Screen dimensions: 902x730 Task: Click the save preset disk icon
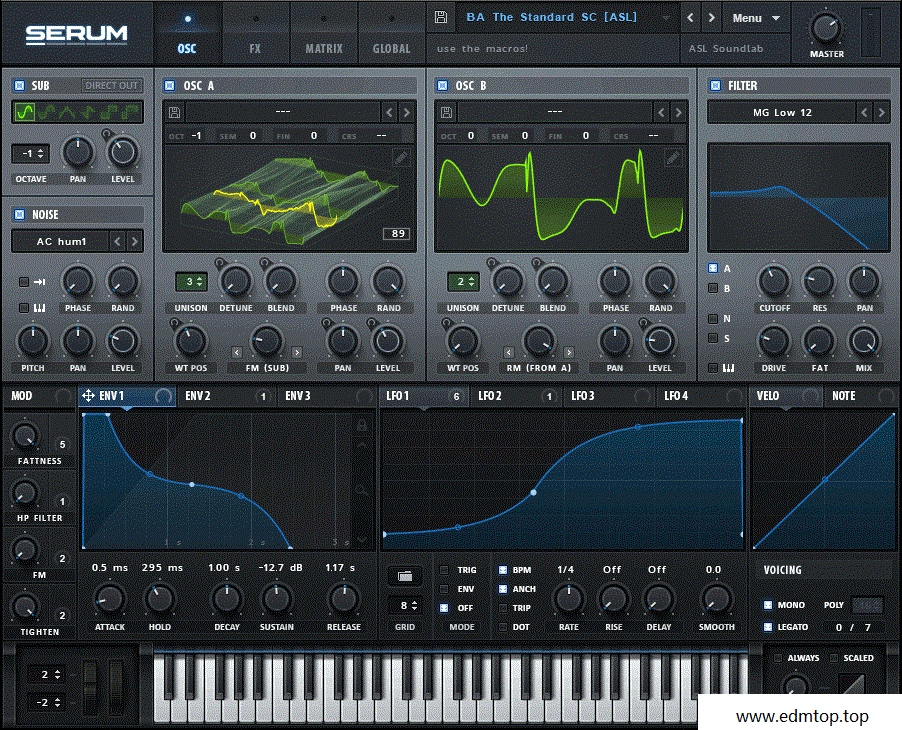(x=440, y=17)
